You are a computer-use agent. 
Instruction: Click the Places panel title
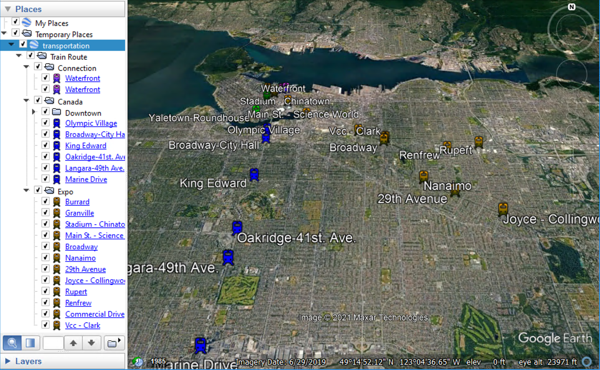click(28, 9)
